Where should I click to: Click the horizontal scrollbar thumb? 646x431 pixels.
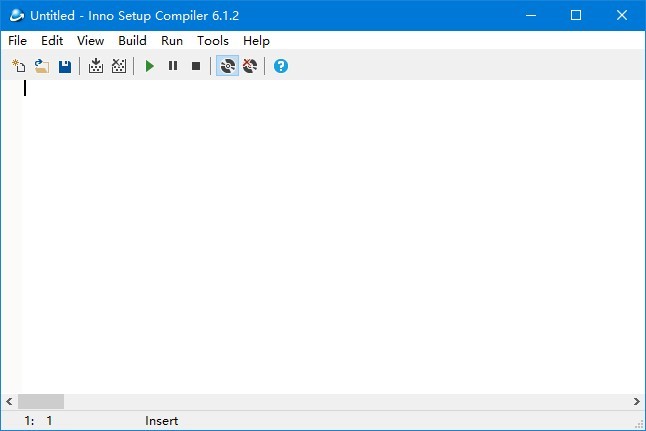41,401
